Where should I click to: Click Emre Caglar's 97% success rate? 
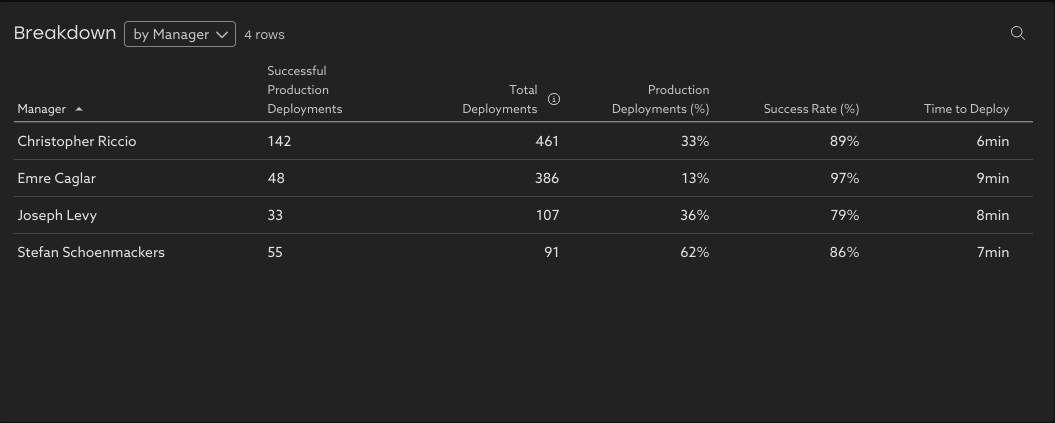(844, 178)
